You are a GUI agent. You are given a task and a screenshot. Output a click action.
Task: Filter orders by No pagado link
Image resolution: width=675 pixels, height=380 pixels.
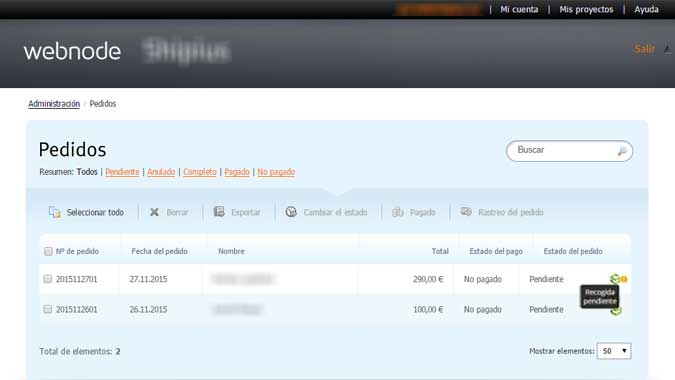276,172
